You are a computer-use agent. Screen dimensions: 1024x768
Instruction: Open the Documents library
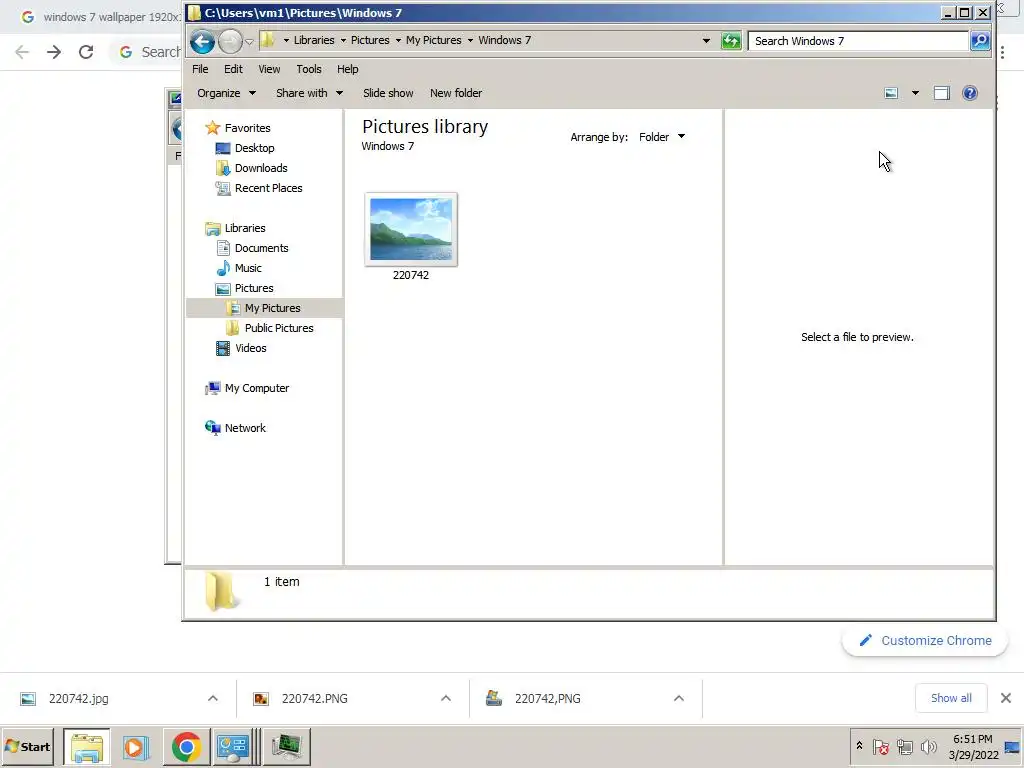coord(261,248)
